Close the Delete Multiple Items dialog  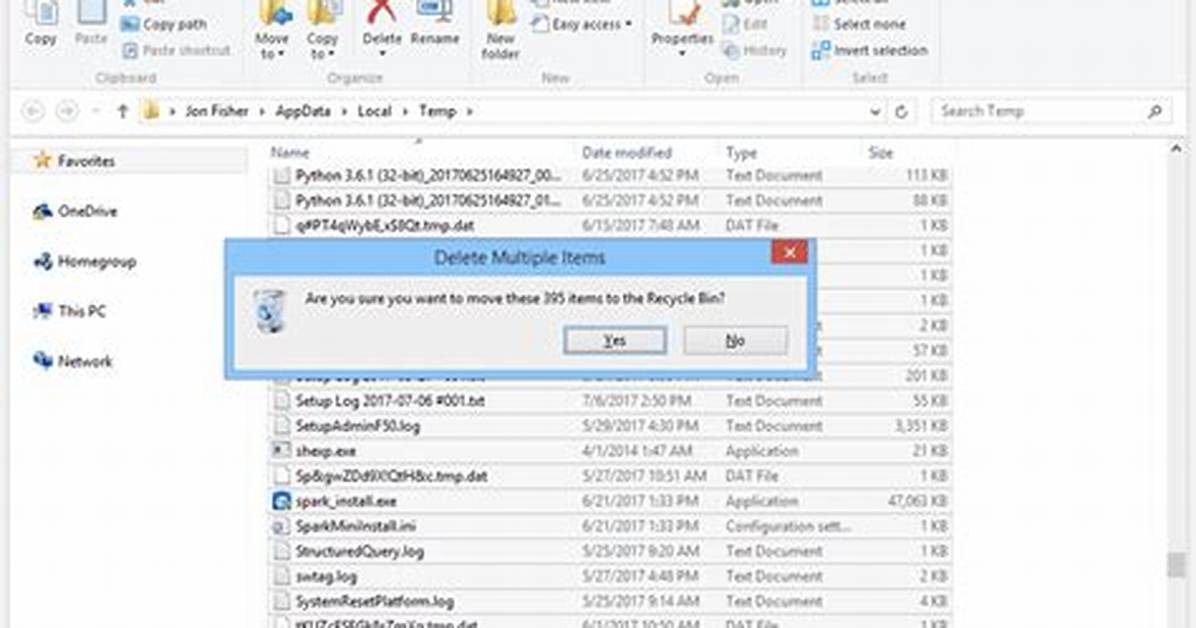click(789, 252)
